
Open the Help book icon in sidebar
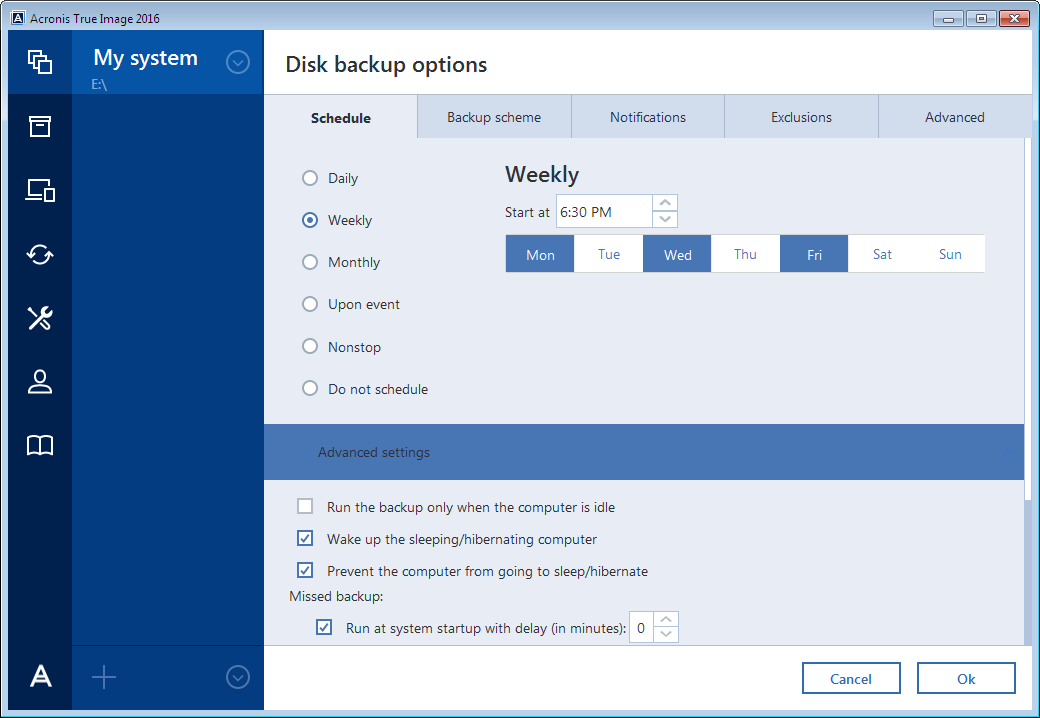pos(39,446)
